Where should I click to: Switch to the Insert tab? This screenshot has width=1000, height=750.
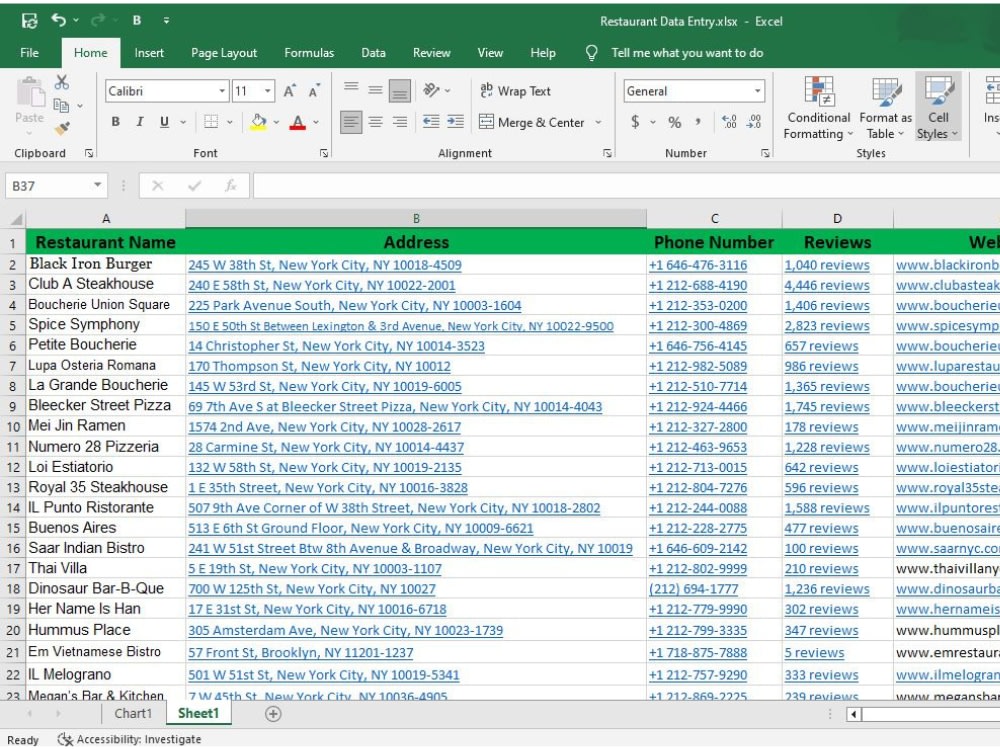149,53
